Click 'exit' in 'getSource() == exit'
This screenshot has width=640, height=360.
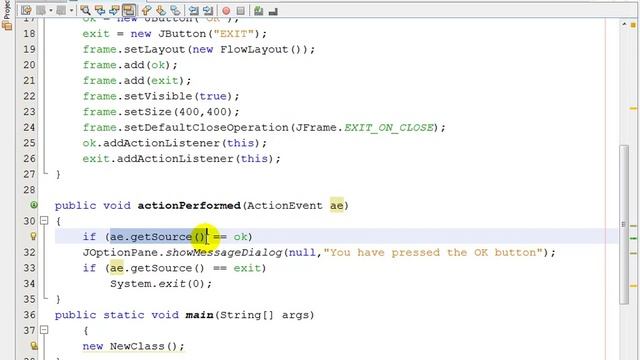[x=247, y=268]
